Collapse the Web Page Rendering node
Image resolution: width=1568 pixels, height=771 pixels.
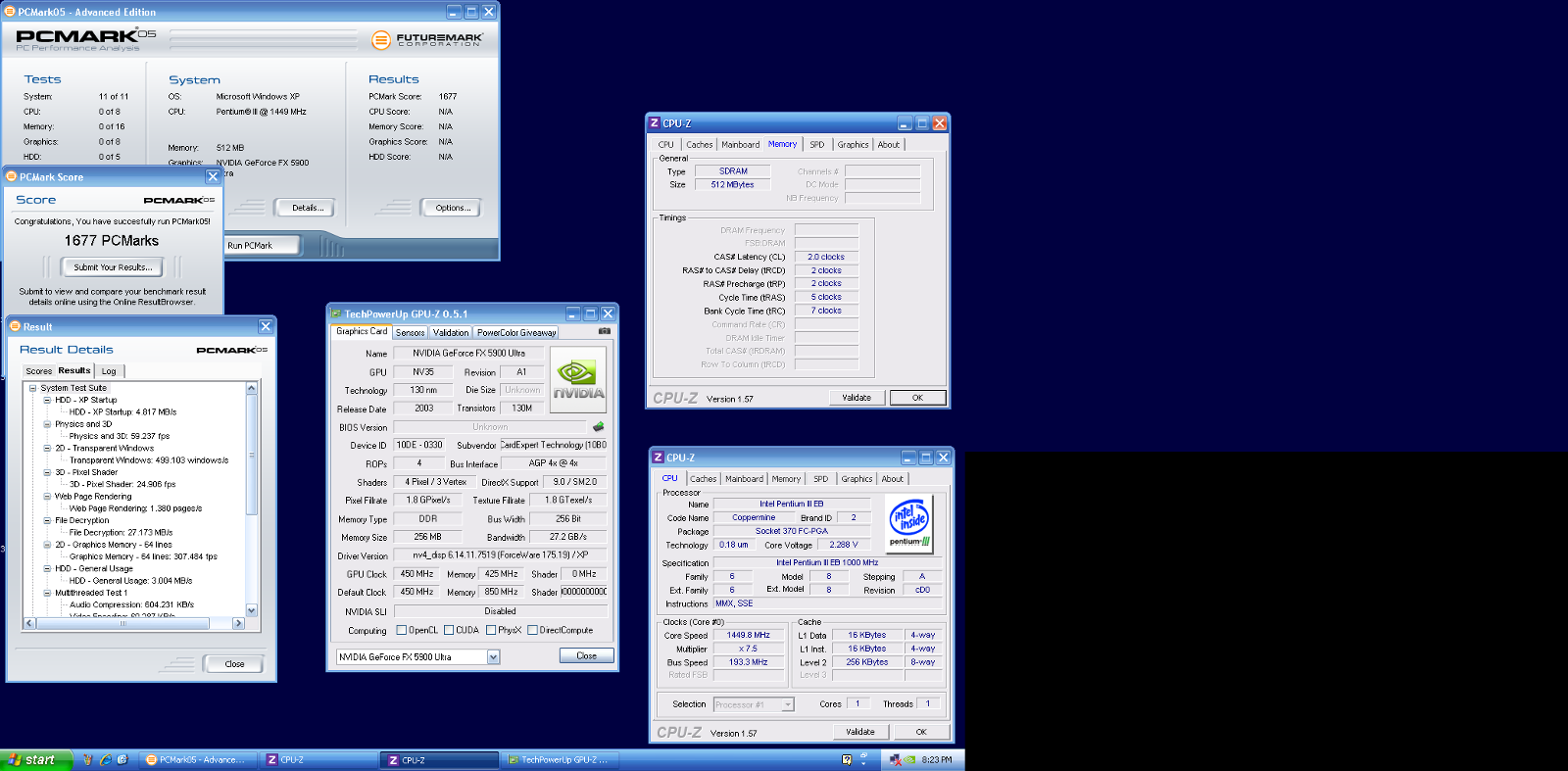47,496
